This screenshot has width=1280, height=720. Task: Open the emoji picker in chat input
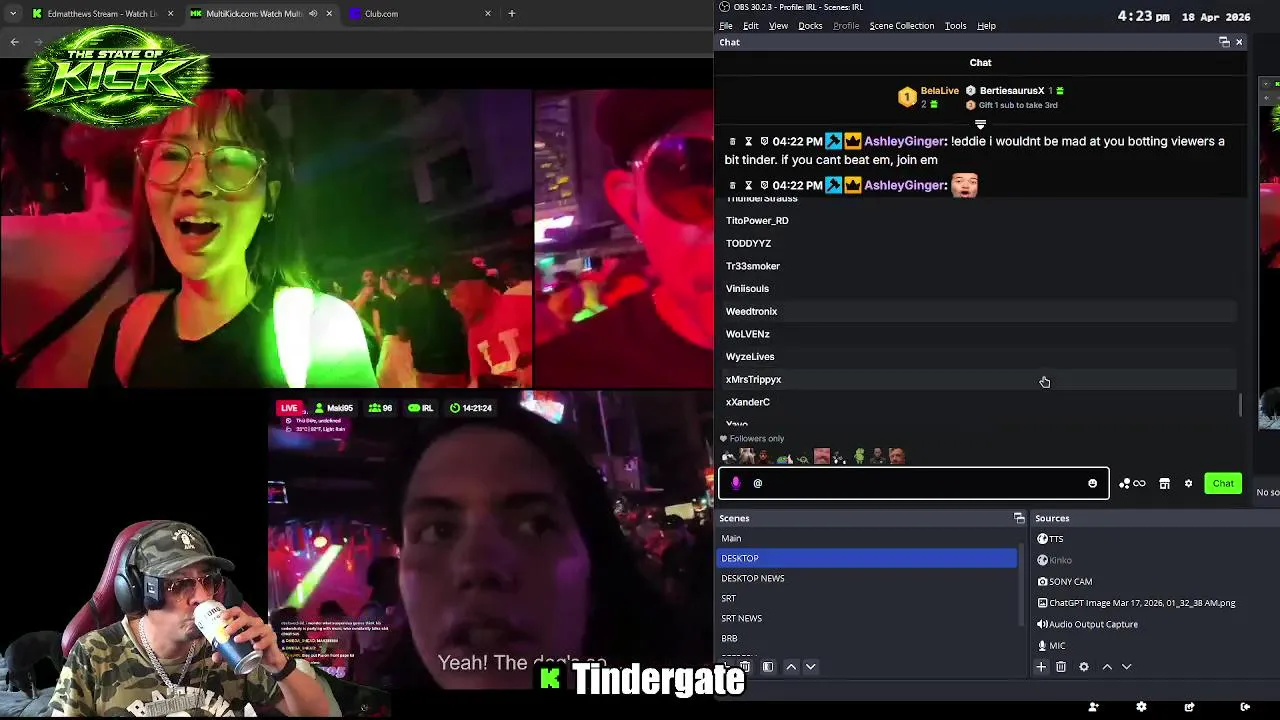click(1092, 484)
